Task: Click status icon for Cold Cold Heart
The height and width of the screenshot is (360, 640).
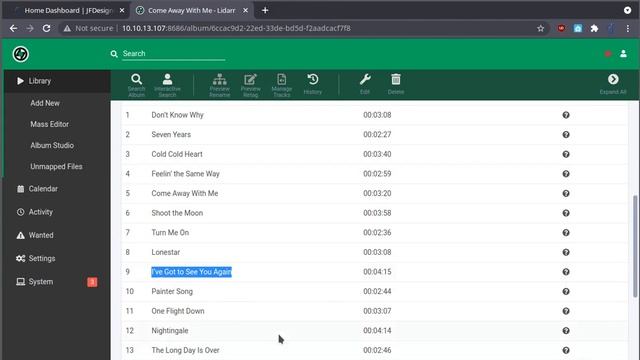Action: point(566,154)
